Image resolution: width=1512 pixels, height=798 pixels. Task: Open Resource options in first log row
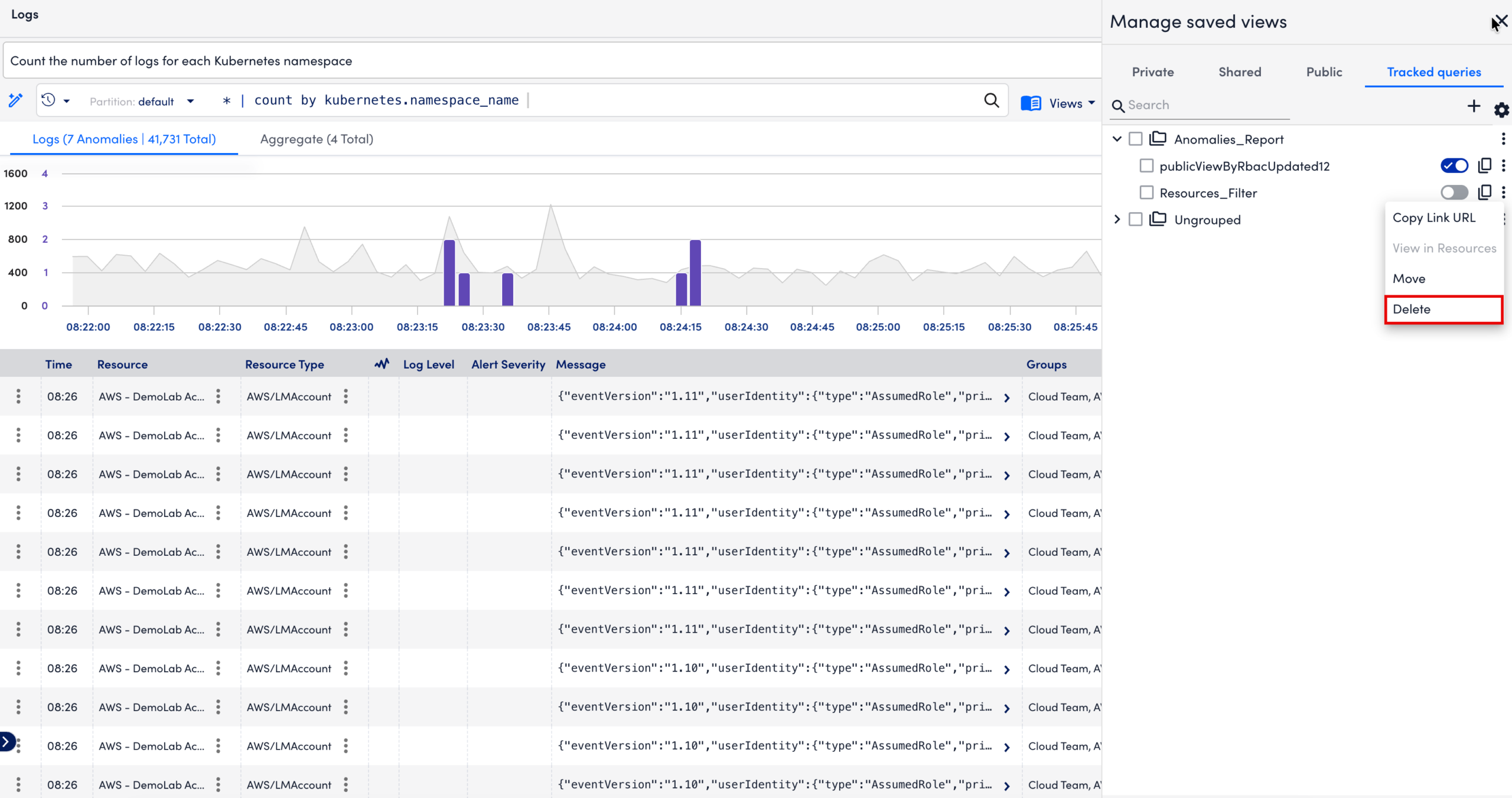click(x=218, y=396)
